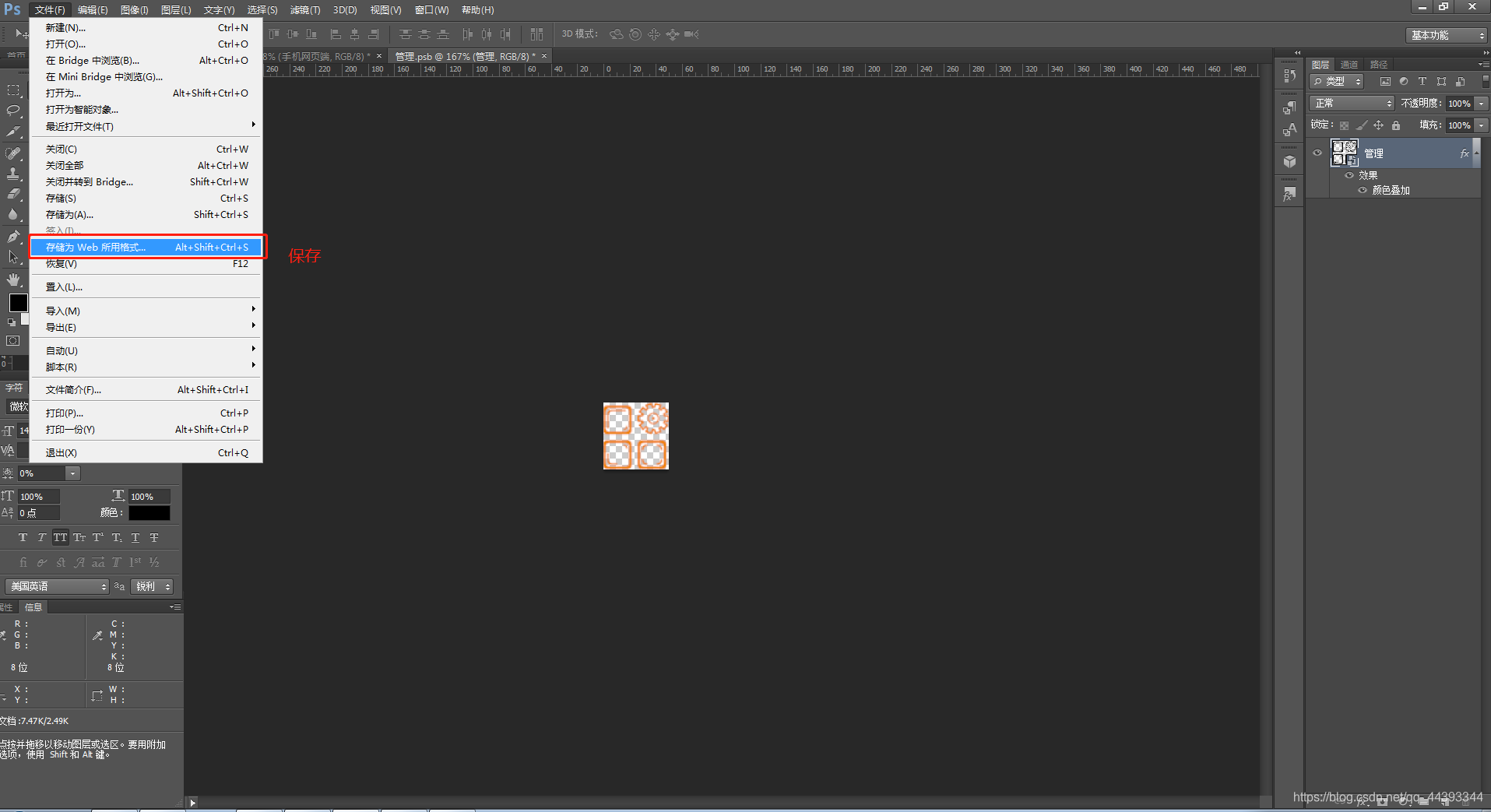
Task: Click the auto-align layers icon in options bar
Action: point(536,34)
